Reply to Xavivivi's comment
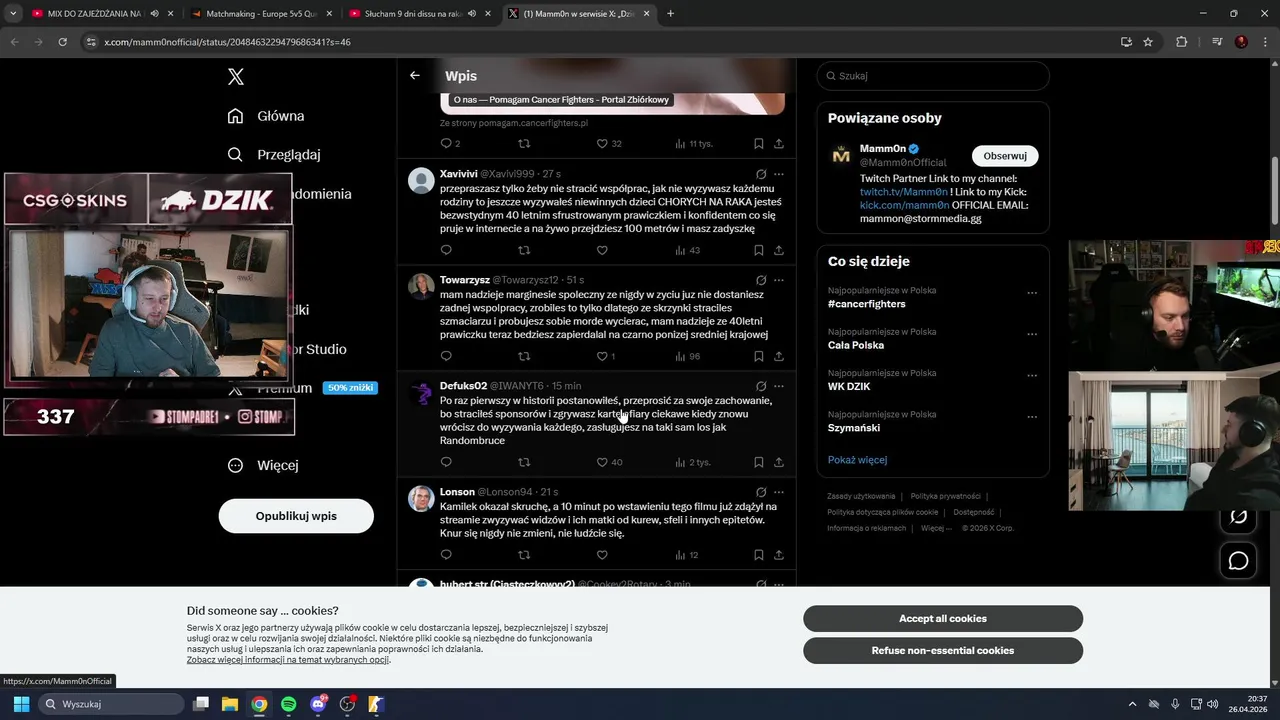1280x720 pixels. pos(446,250)
